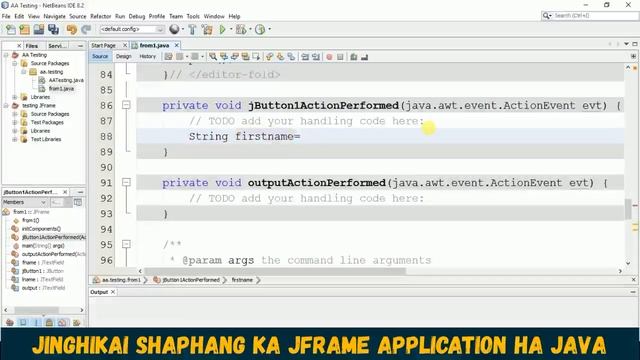Switch to the Start Page tab
This screenshot has width=640, height=360.
pos(104,45)
